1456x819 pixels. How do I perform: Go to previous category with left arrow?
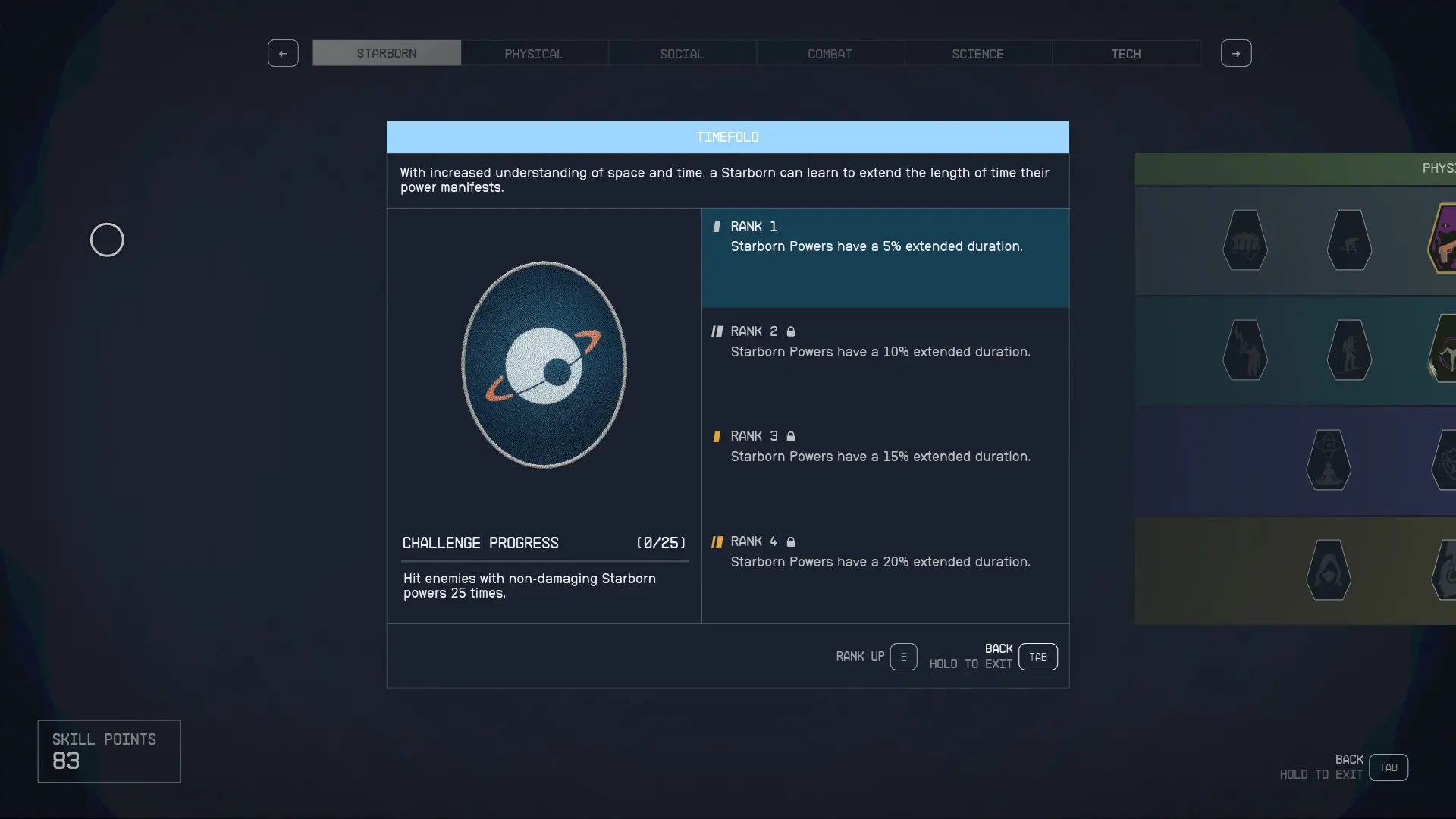[x=283, y=53]
